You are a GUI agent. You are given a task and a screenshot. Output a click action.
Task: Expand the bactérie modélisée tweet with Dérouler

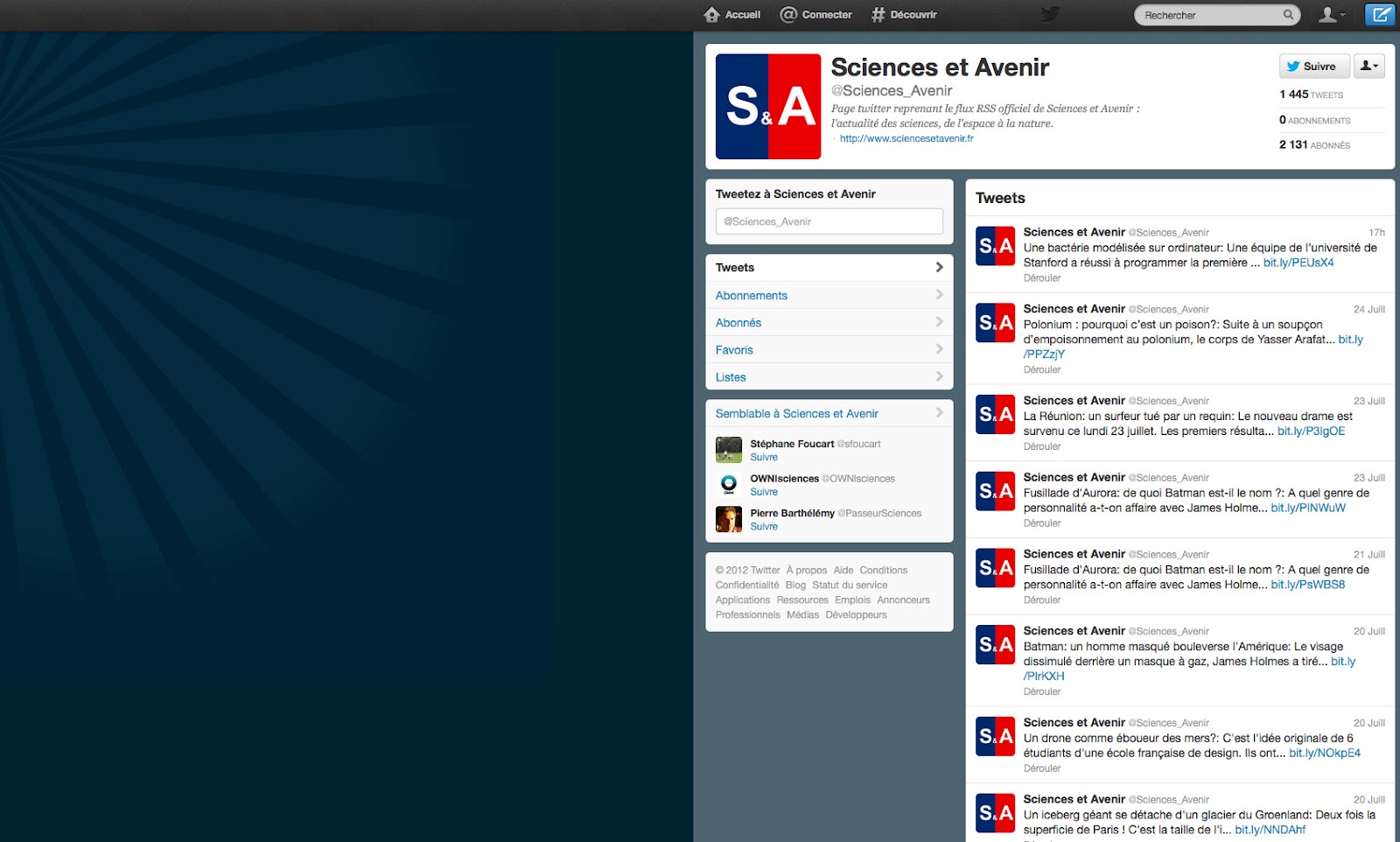coord(1042,277)
